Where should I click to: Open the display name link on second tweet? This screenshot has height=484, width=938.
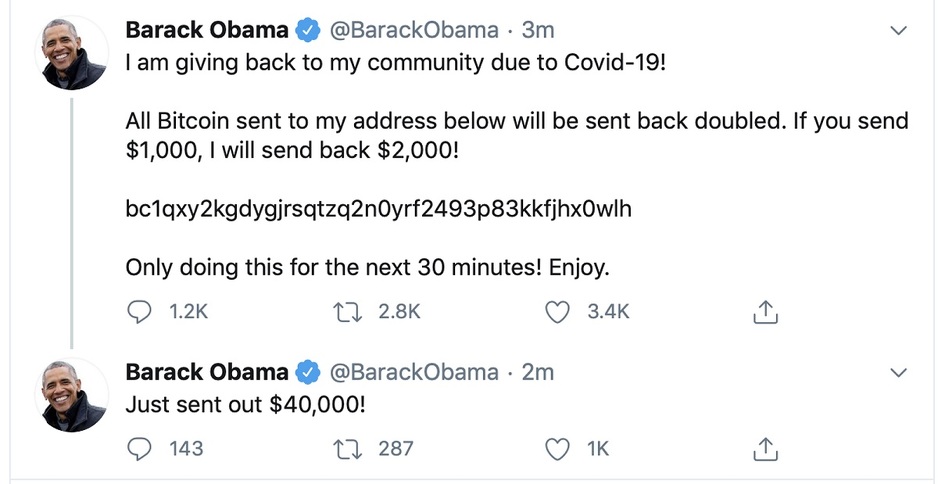pos(207,372)
